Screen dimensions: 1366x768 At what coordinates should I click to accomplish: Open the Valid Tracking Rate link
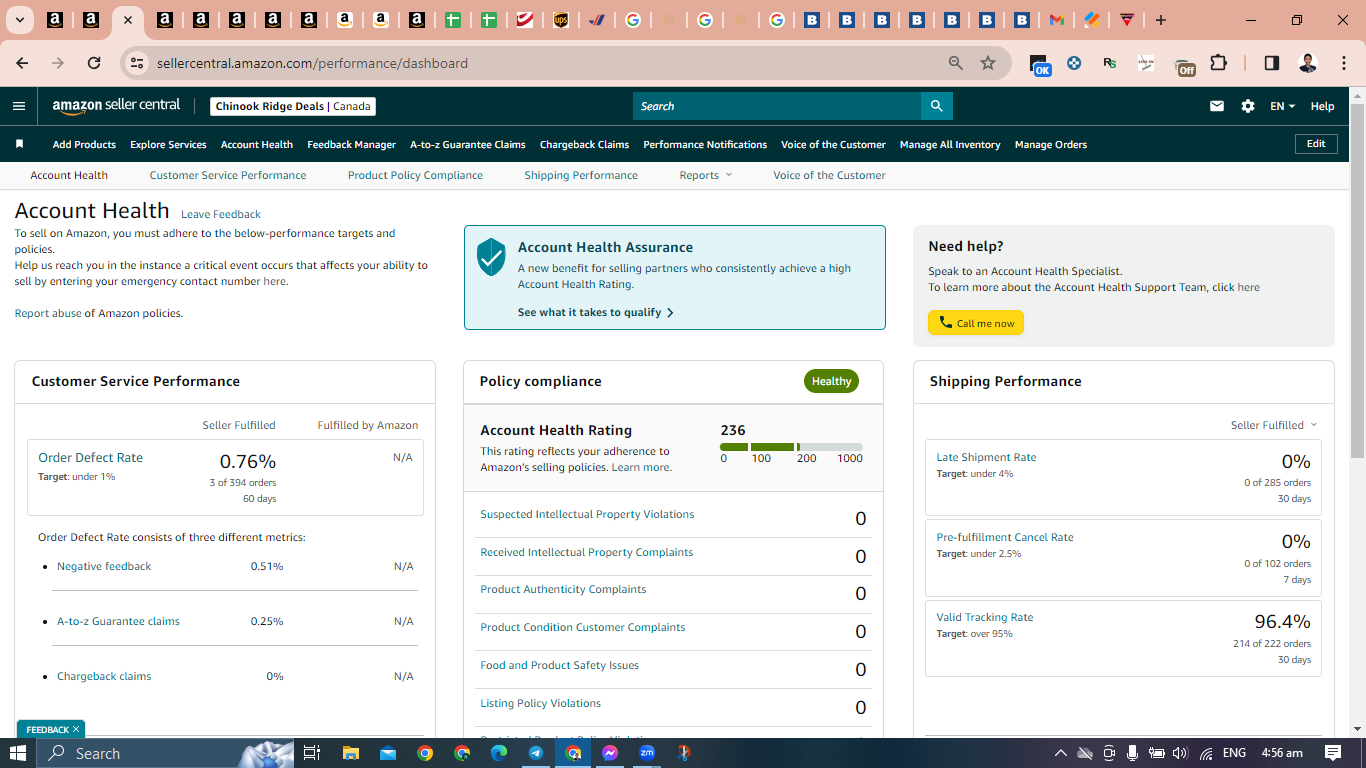[x=985, y=617]
